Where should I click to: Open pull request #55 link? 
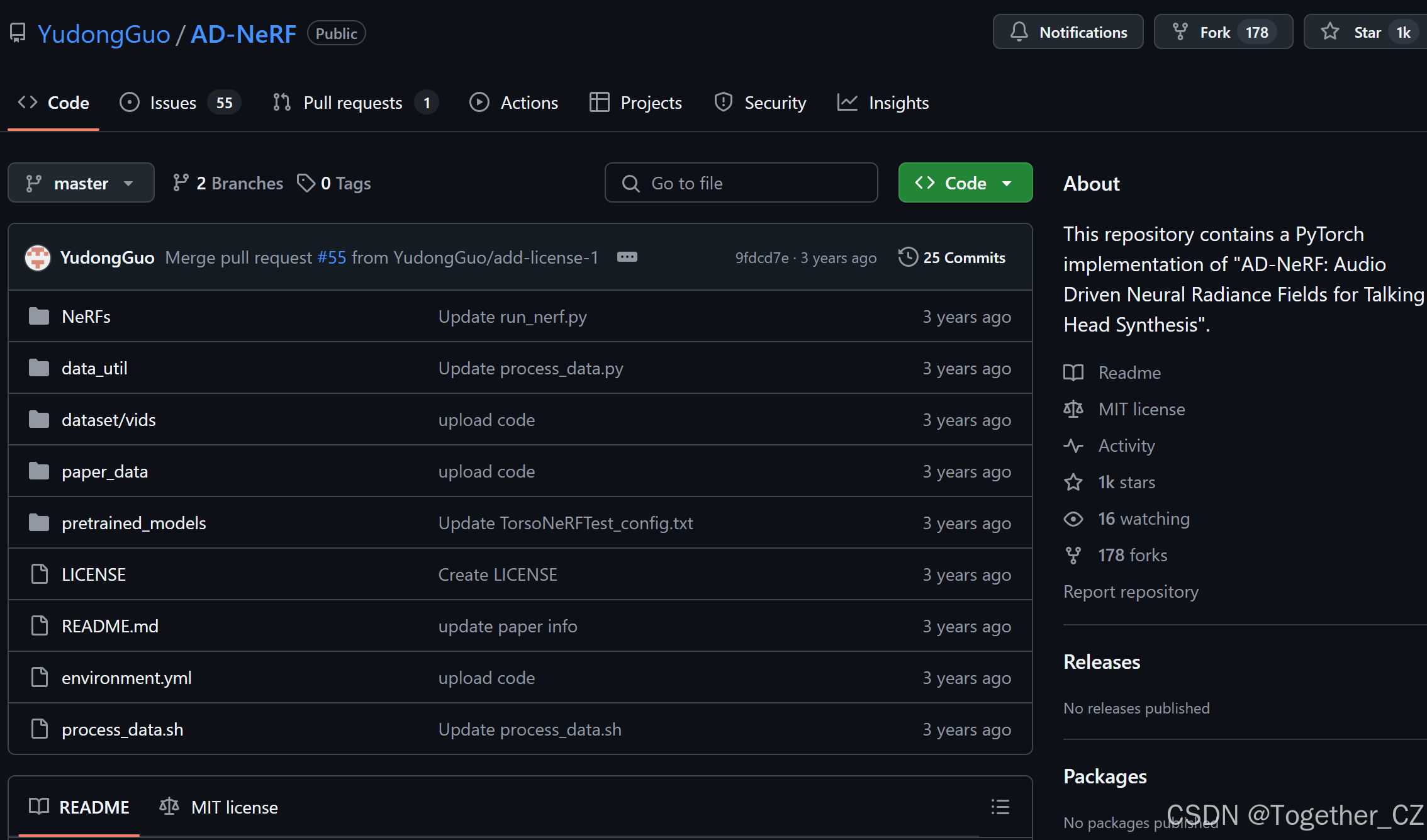point(332,257)
